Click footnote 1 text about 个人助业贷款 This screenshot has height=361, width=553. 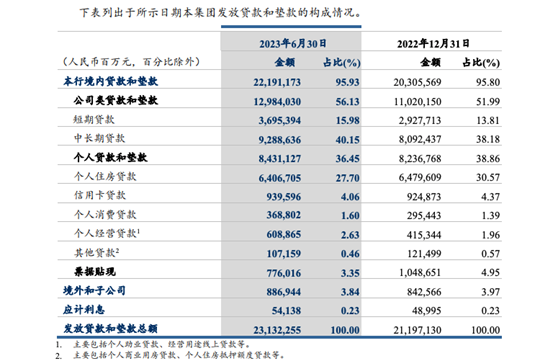tap(162, 344)
